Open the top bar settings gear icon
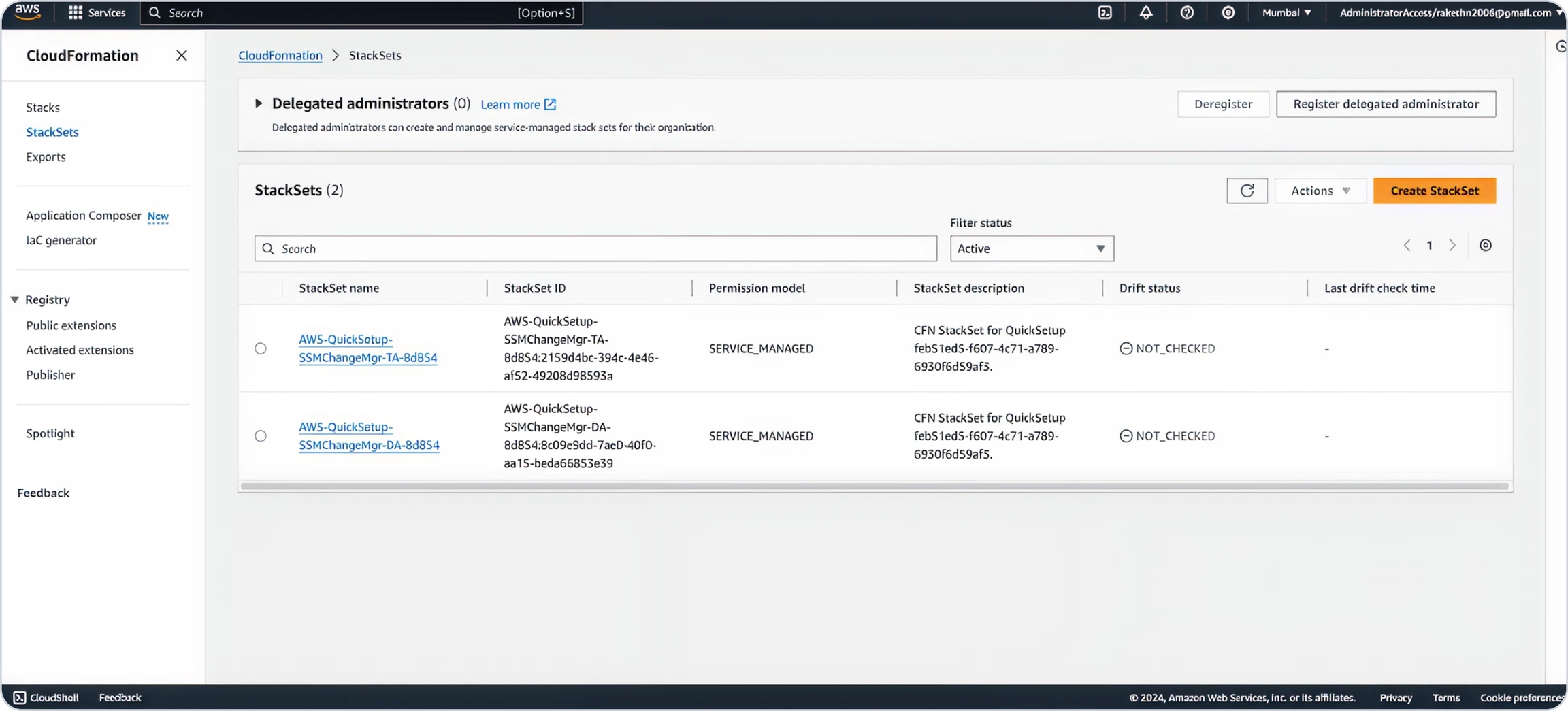Viewport: 1568px width, 711px height. click(1228, 13)
